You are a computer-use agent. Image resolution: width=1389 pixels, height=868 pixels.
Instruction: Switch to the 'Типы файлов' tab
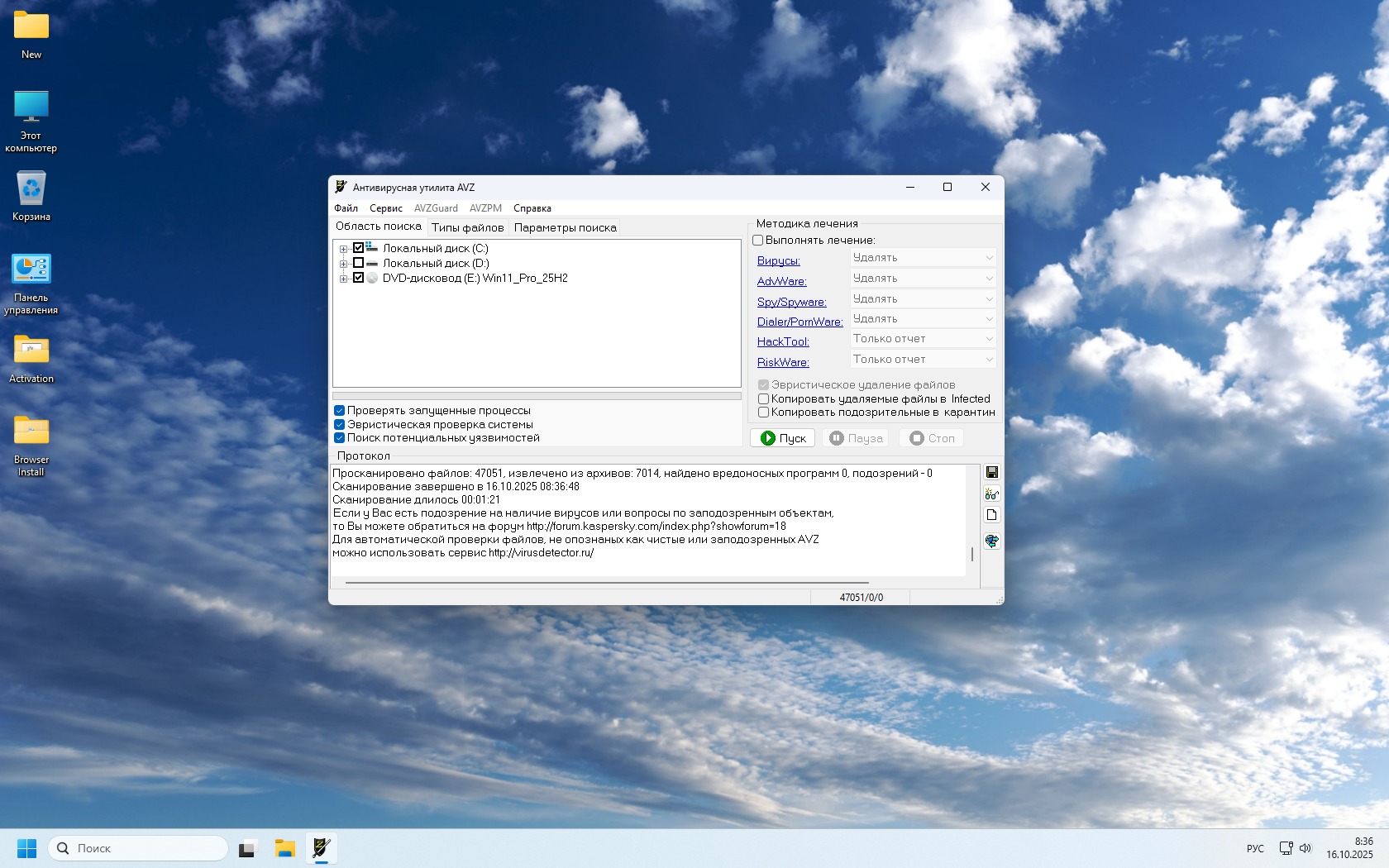[x=467, y=227]
